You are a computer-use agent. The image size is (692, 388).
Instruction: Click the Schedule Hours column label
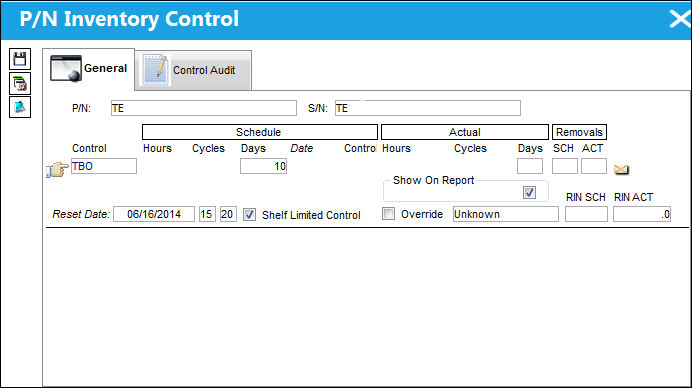pyautogui.click(x=157, y=148)
